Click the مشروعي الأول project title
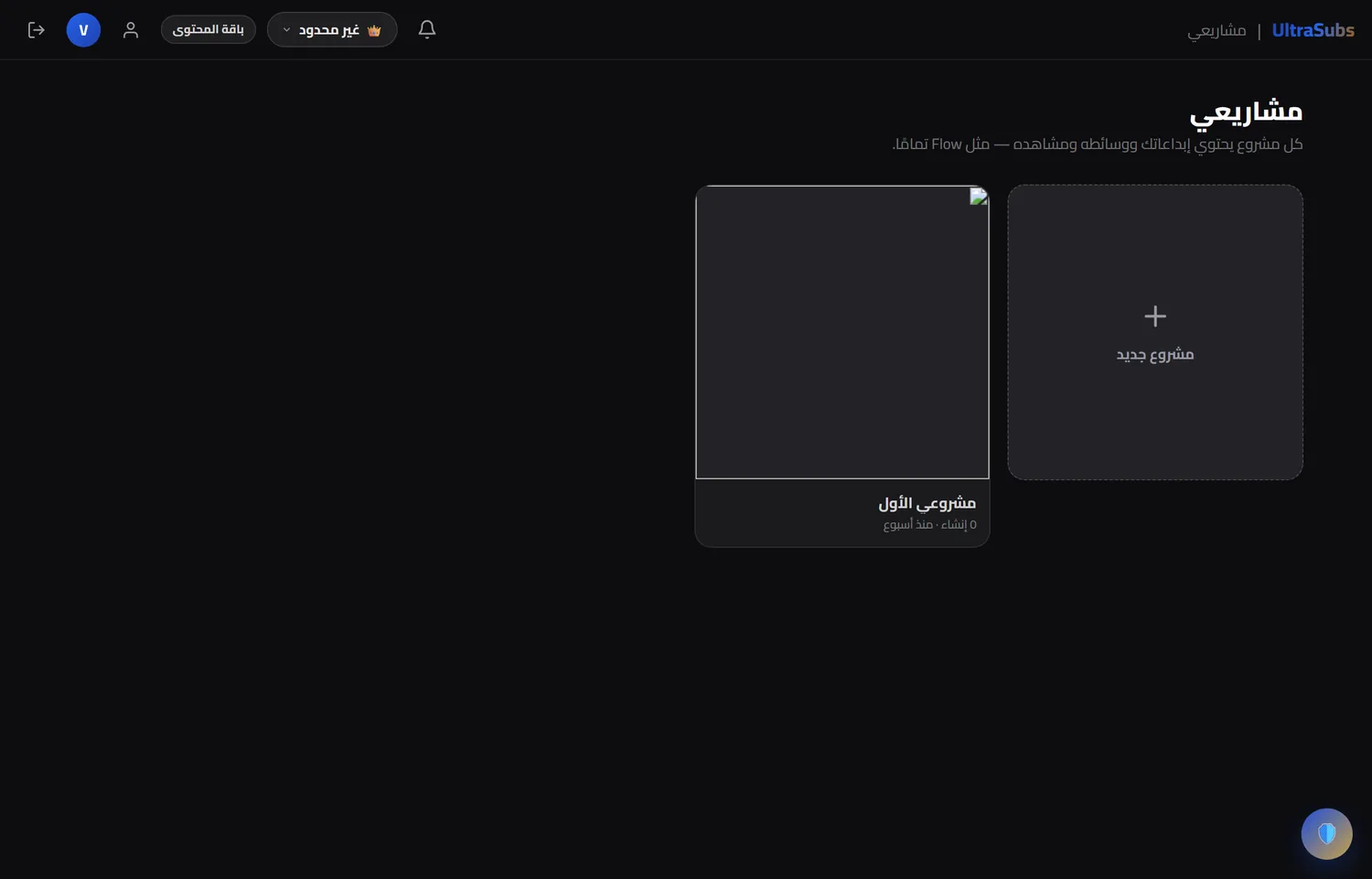The height and width of the screenshot is (879, 1372). pos(927,503)
